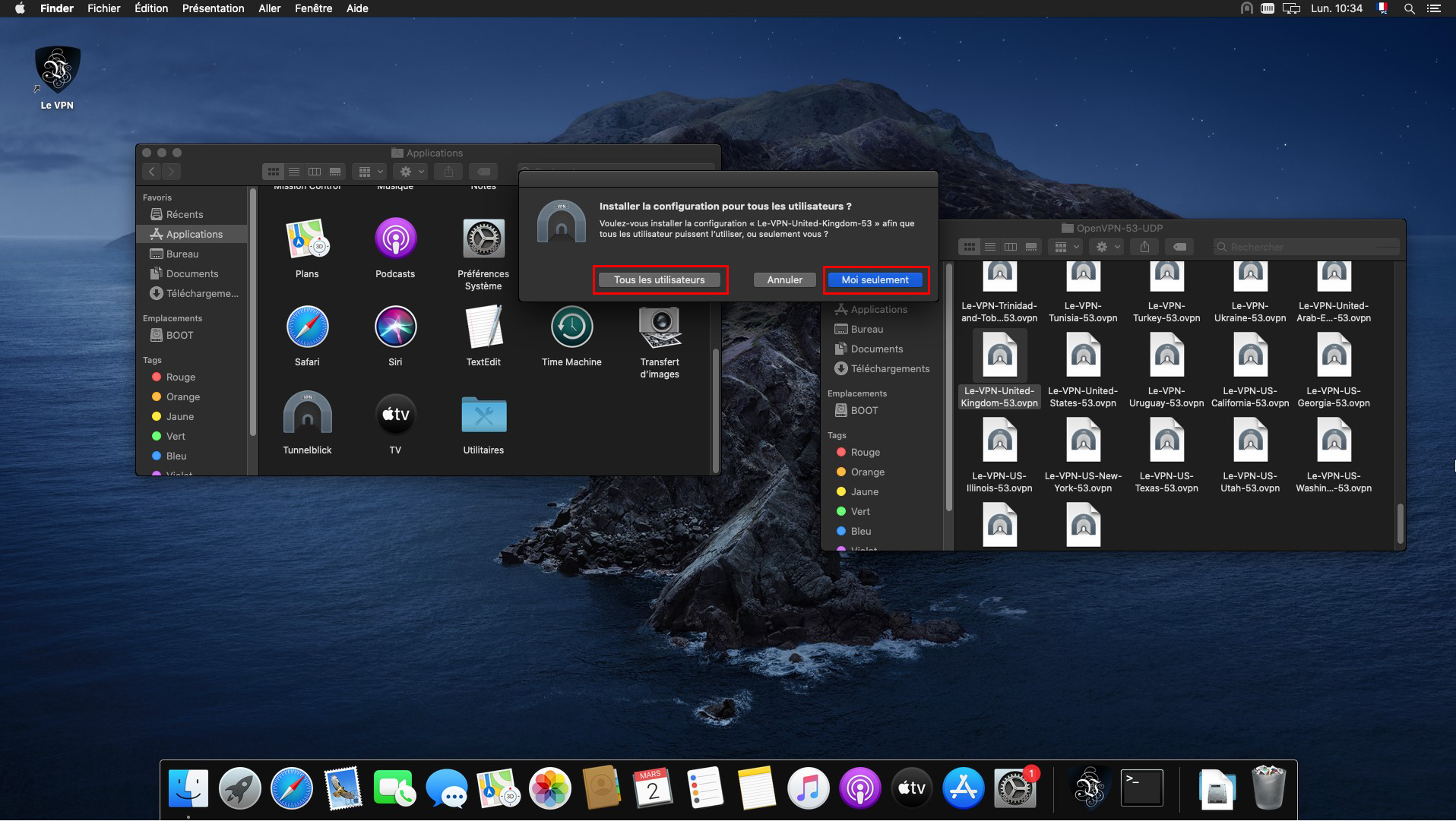Select Le-VPN-Ukraine-53.ovpn file
The height and width of the screenshot is (821, 1456).
pos(1250,292)
